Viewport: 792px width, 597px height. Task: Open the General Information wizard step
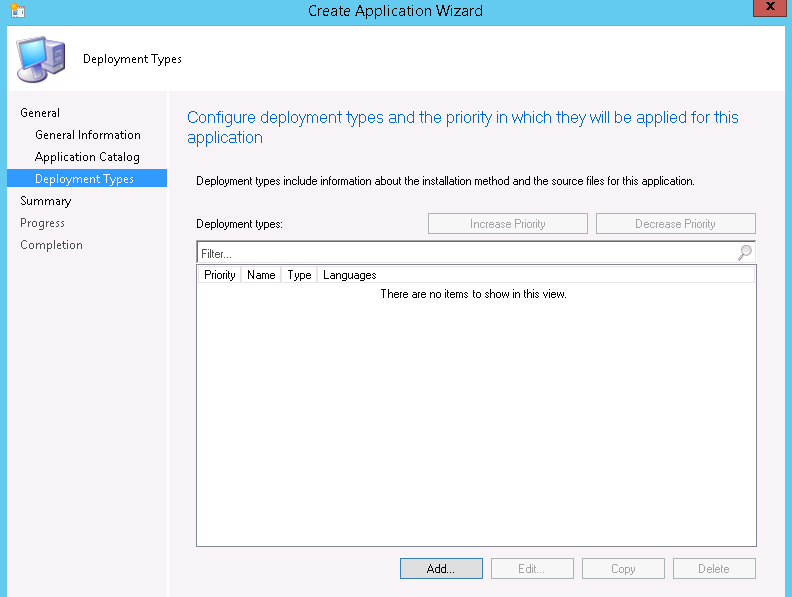coord(87,135)
